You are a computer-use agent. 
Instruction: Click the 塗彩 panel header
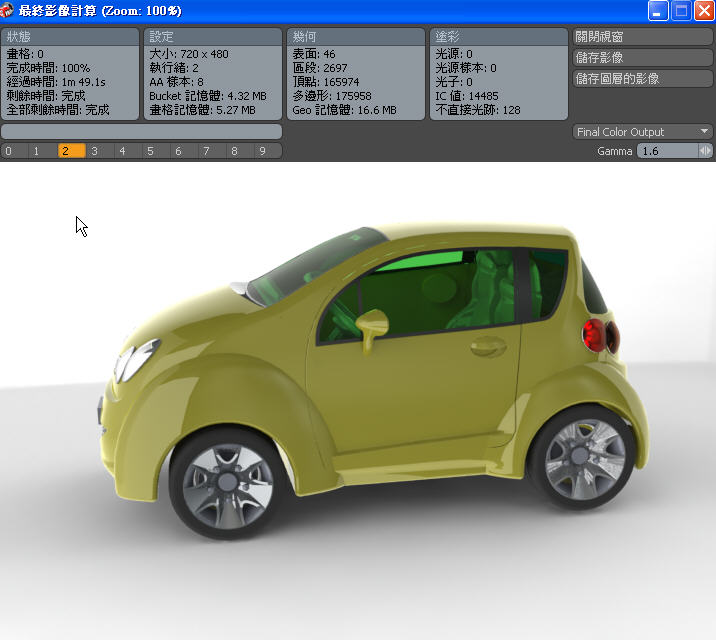click(499, 37)
